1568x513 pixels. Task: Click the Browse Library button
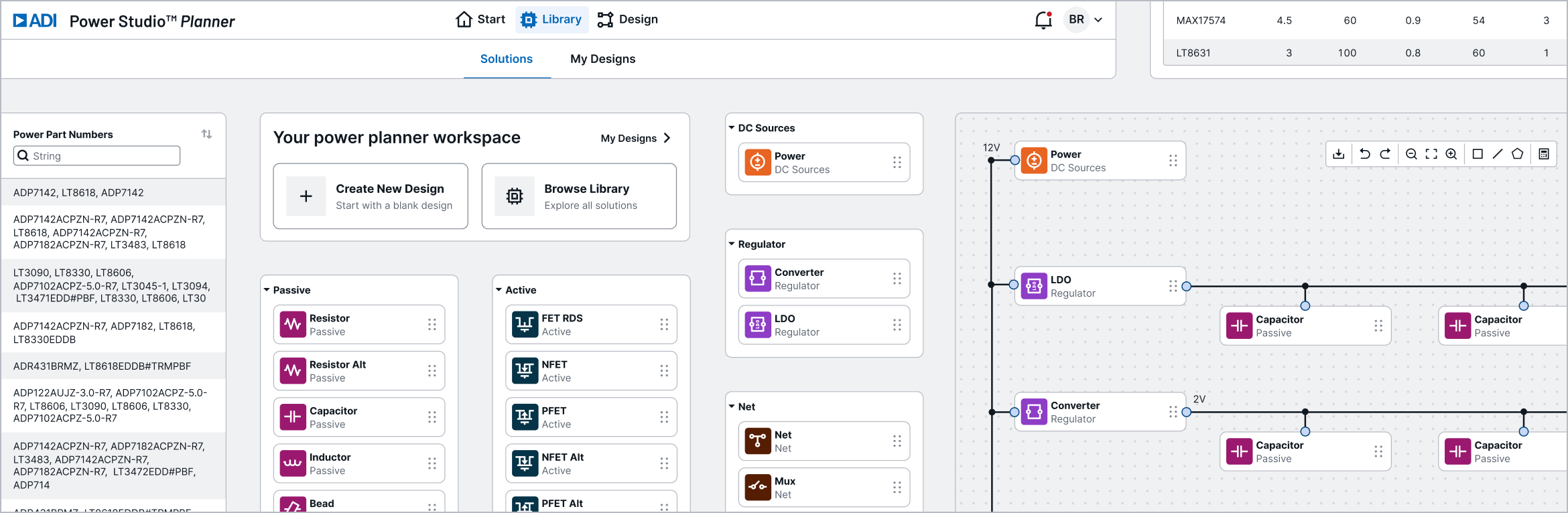[x=579, y=196]
